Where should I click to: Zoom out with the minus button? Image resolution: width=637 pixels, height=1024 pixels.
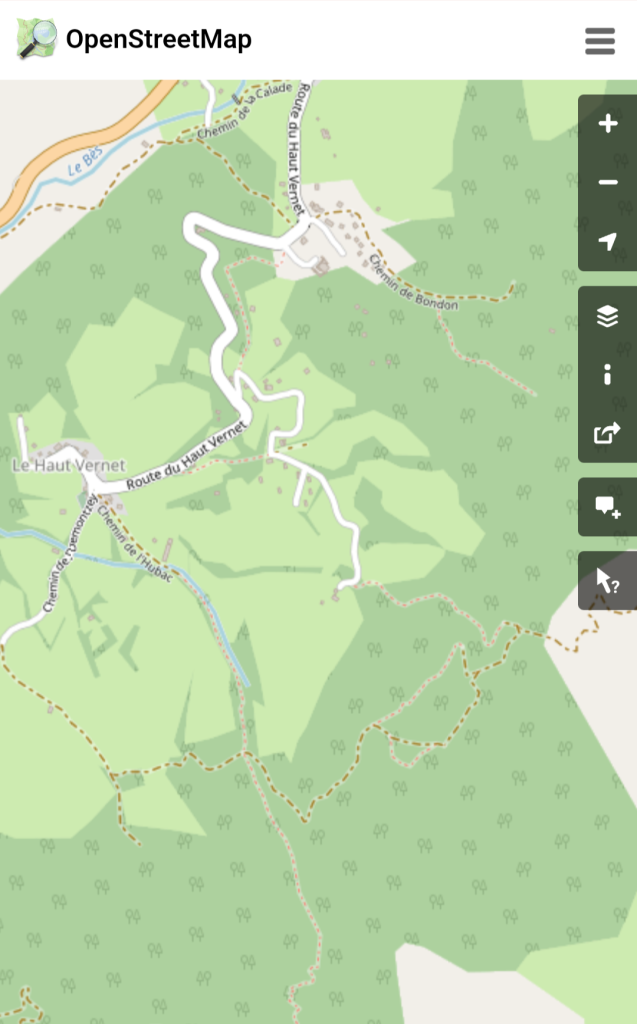click(x=608, y=182)
